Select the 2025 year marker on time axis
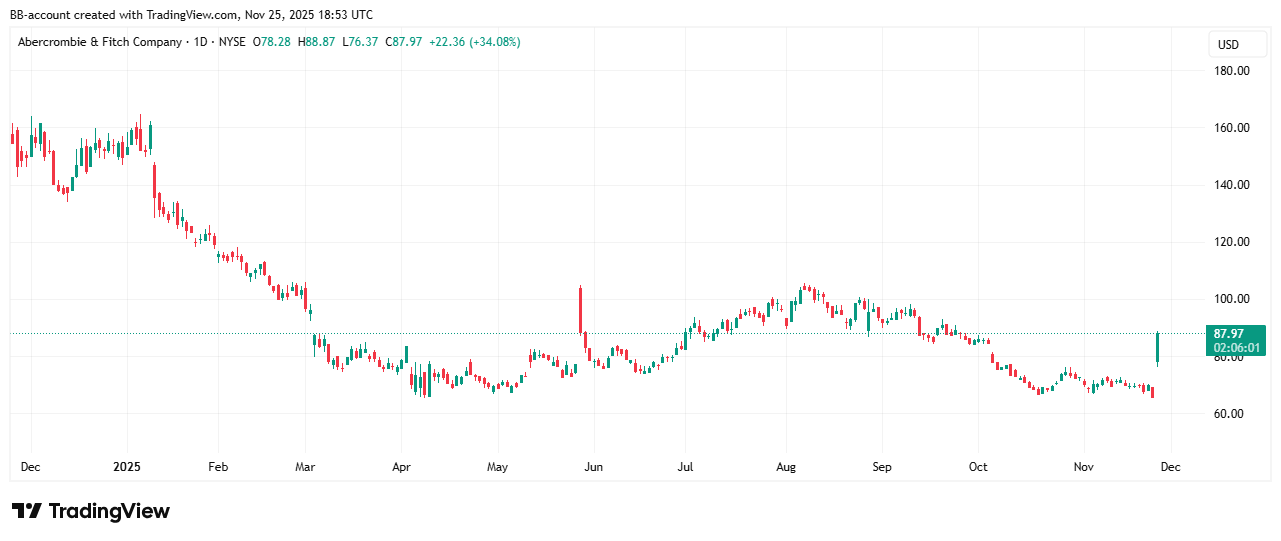Image resolution: width=1281 pixels, height=541 pixels. 127,467
